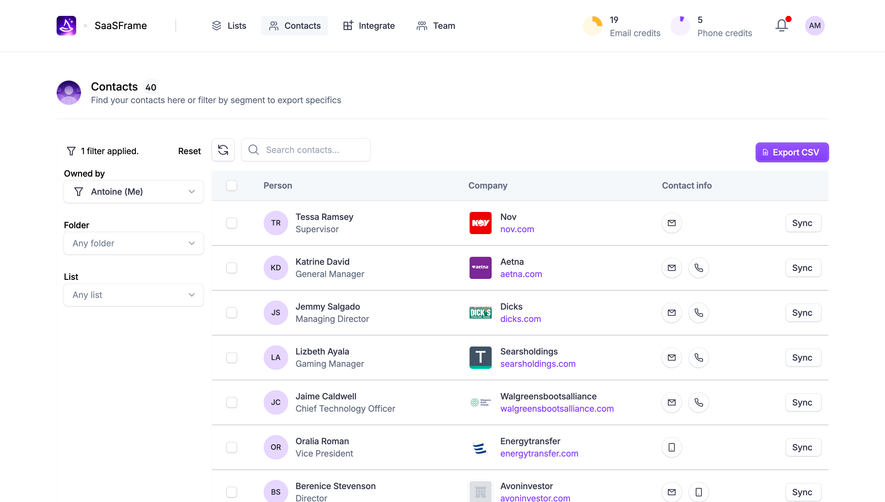Click the email icon for Jemmy Salgado
This screenshot has width=885, height=502.
(x=672, y=312)
